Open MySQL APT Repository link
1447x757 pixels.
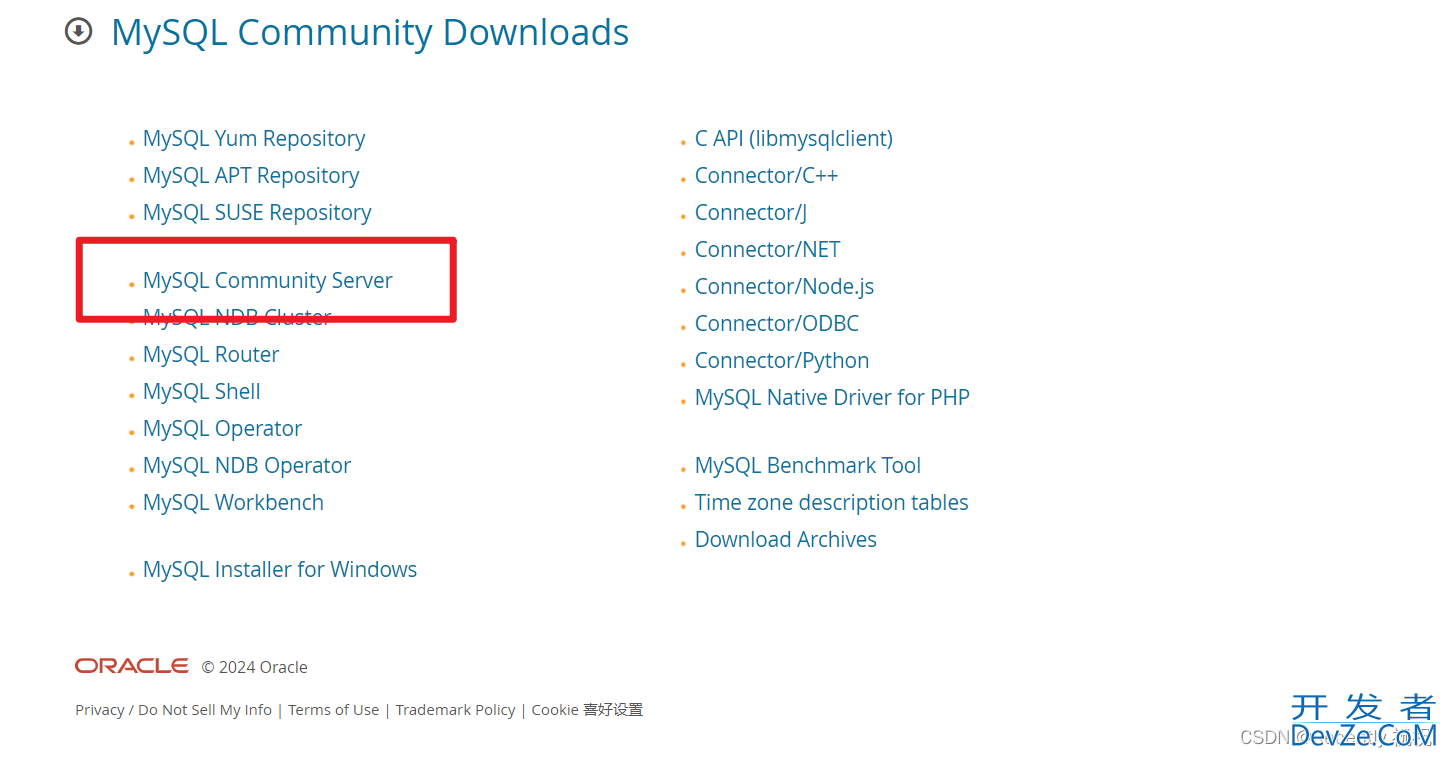(x=251, y=175)
